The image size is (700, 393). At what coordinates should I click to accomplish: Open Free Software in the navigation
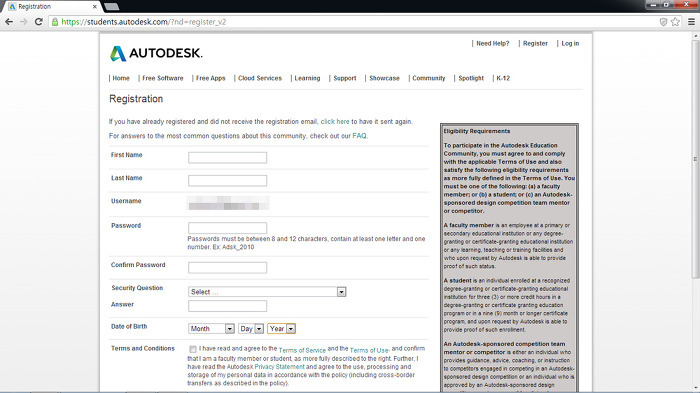[x=162, y=78]
